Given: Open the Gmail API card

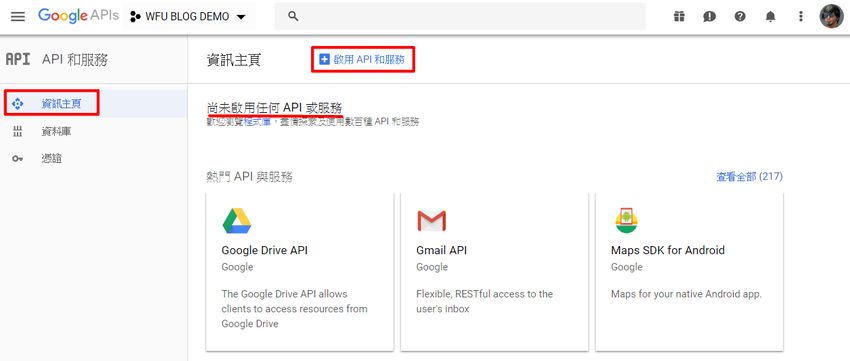Looking at the screenshot, I should (x=494, y=271).
